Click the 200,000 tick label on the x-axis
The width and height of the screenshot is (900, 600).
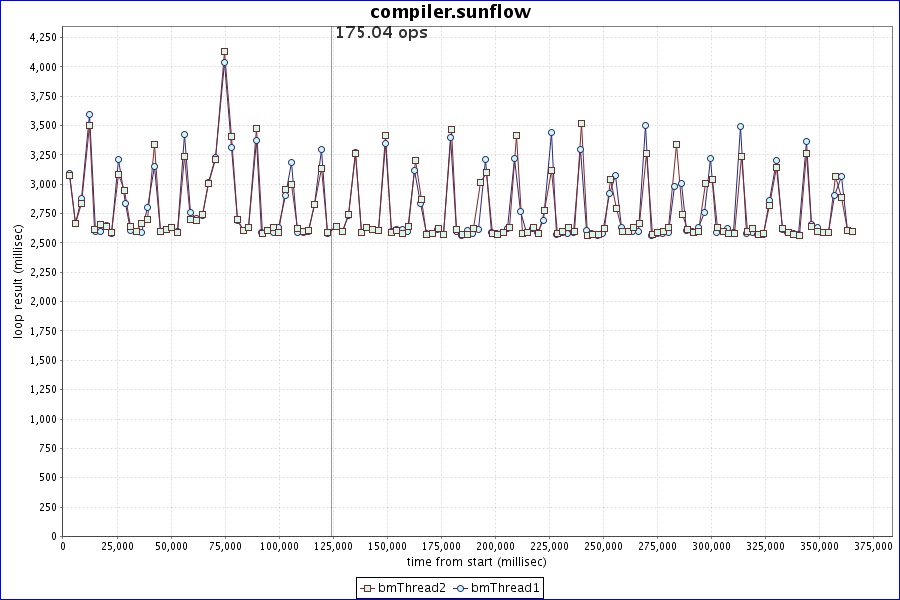pyautogui.click(x=495, y=546)
